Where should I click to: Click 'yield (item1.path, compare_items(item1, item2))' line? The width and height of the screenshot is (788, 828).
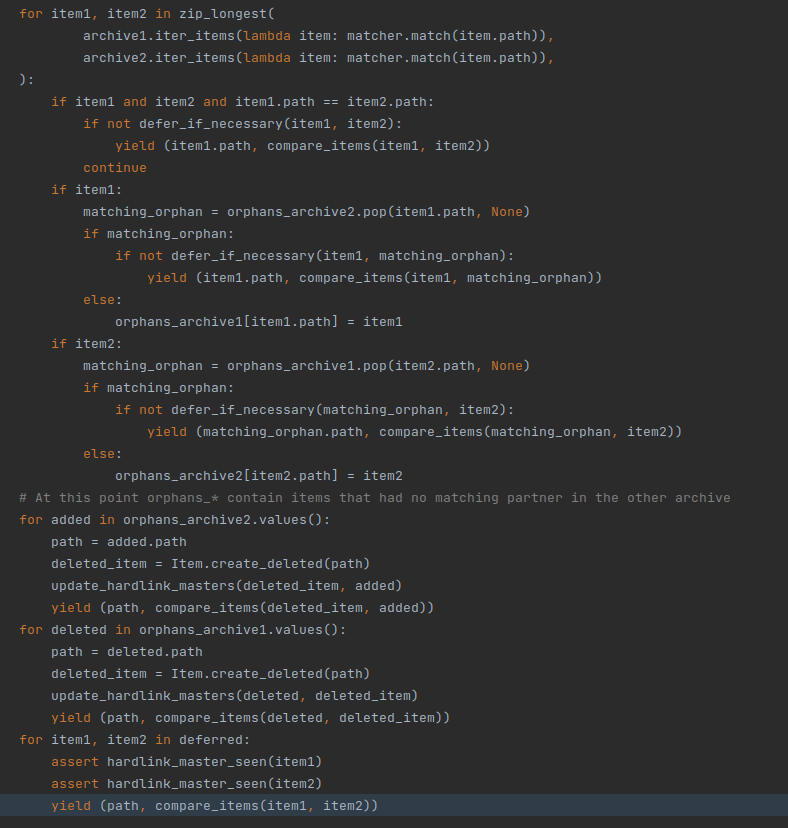click(x=303, y=146)
